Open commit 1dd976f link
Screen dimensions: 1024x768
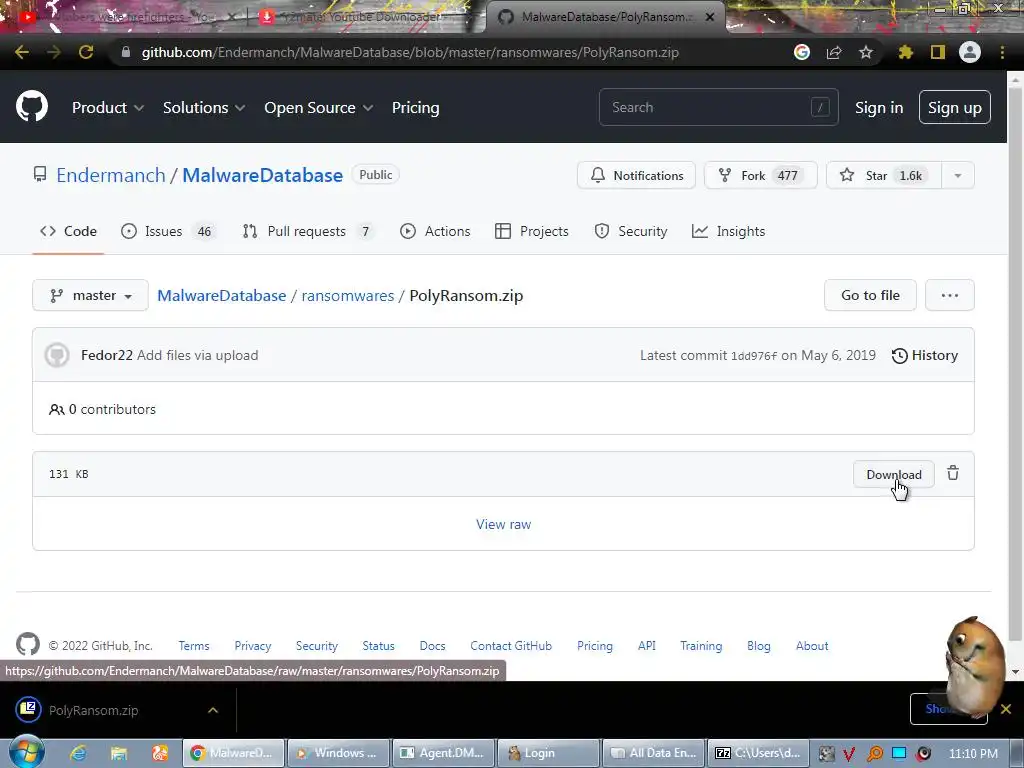click(754, 356)
